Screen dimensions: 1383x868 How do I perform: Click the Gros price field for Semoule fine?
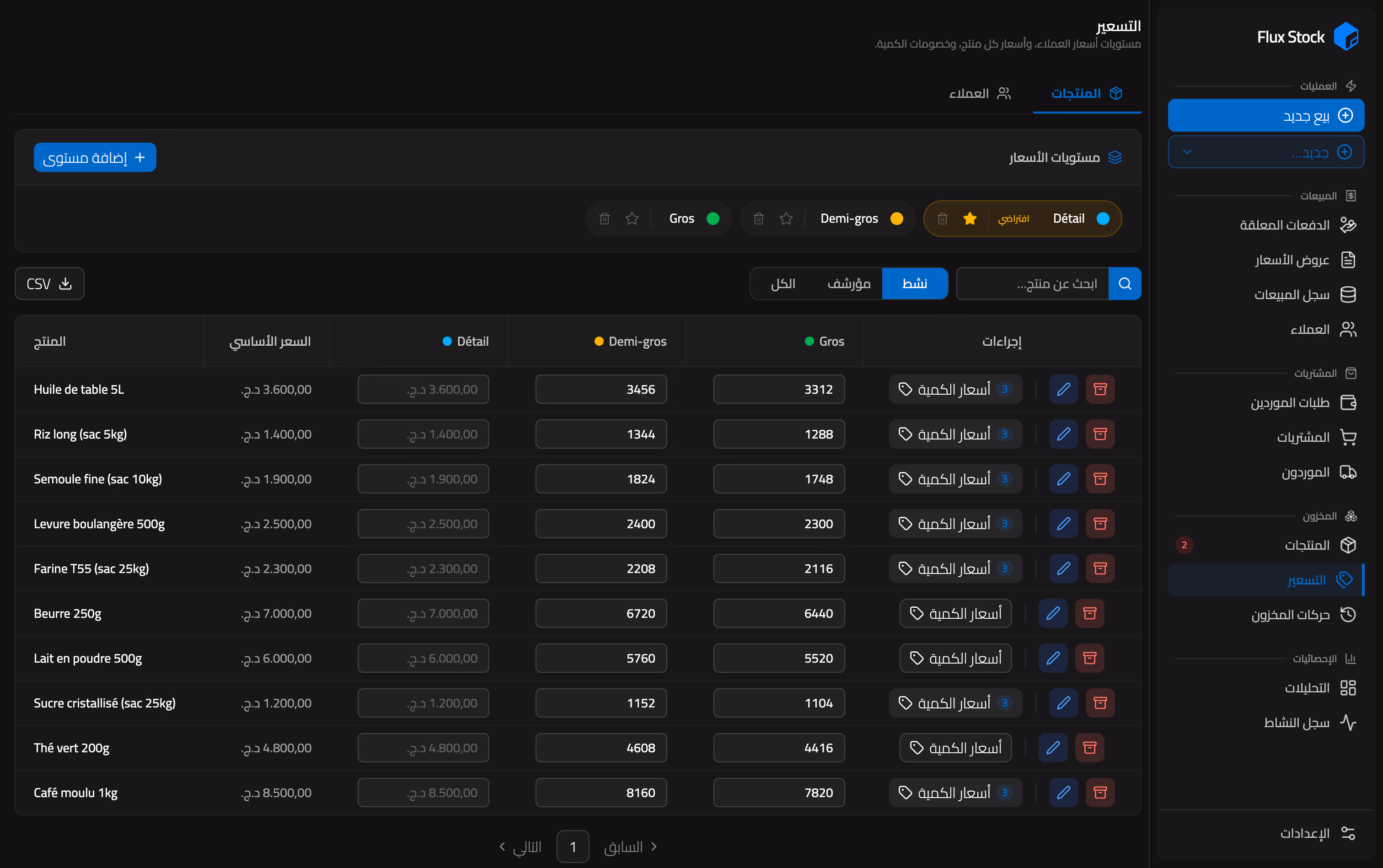[x=778, y=479]
